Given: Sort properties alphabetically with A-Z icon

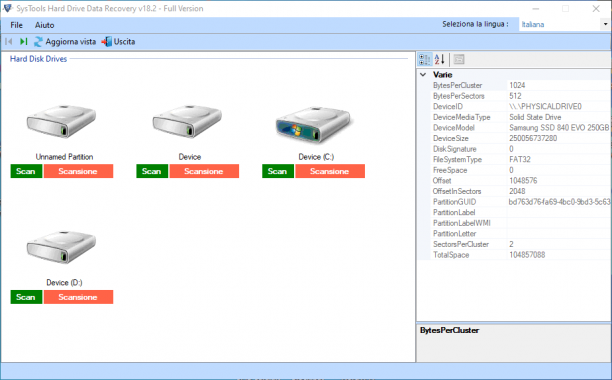Looking at the screenshot, I should [439, 59].
